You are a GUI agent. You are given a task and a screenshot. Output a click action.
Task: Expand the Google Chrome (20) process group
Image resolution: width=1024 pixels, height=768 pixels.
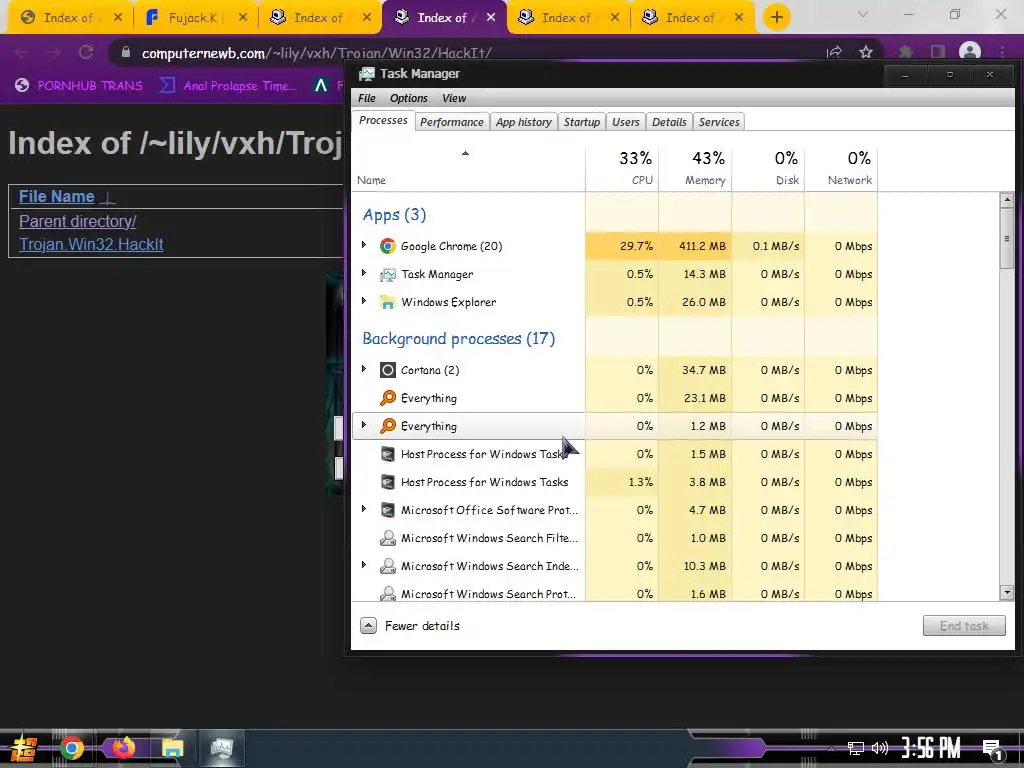click(x=364, y=245)
